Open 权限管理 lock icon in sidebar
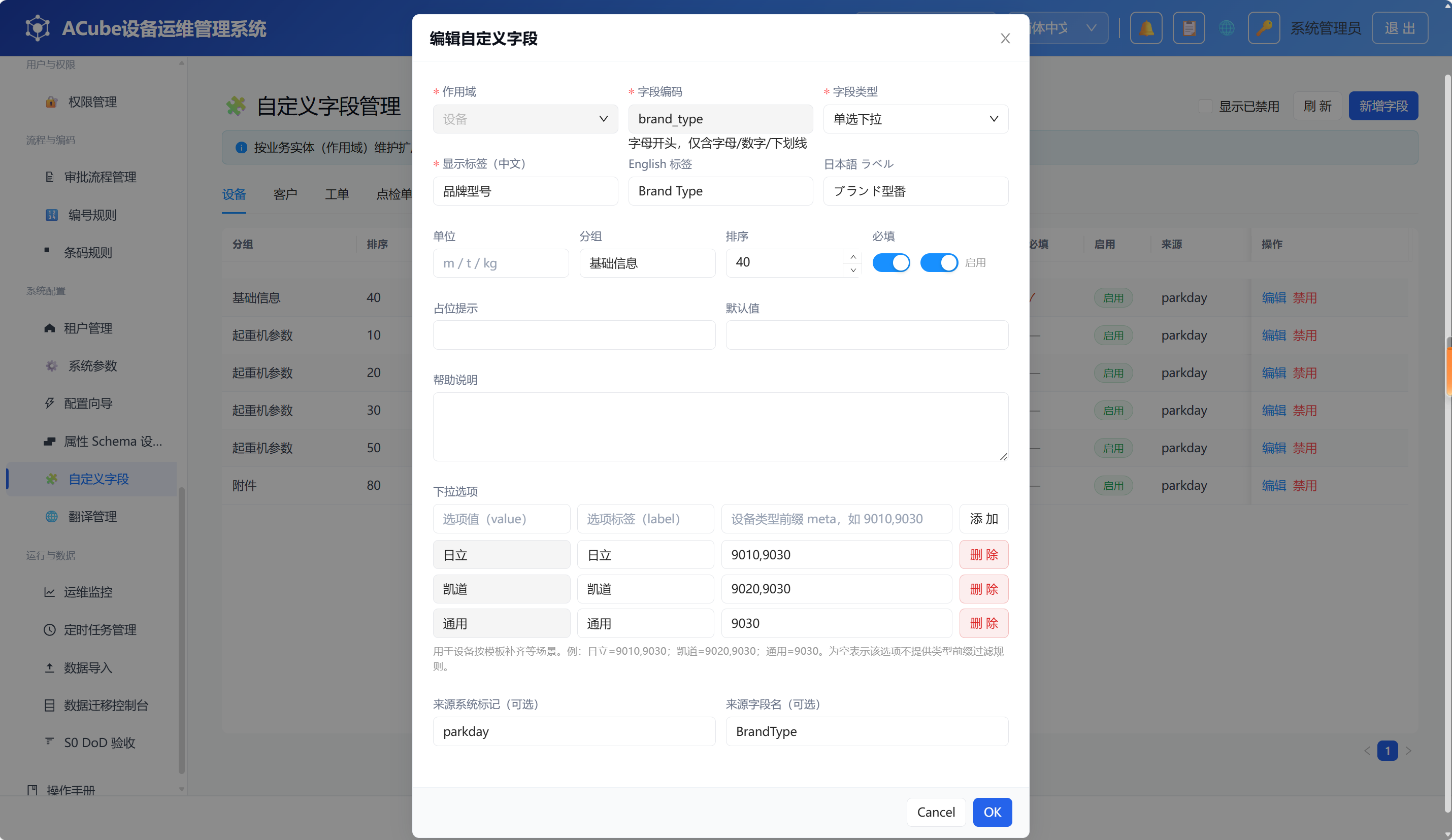1452x840 pixels. [x=51, y=102]
